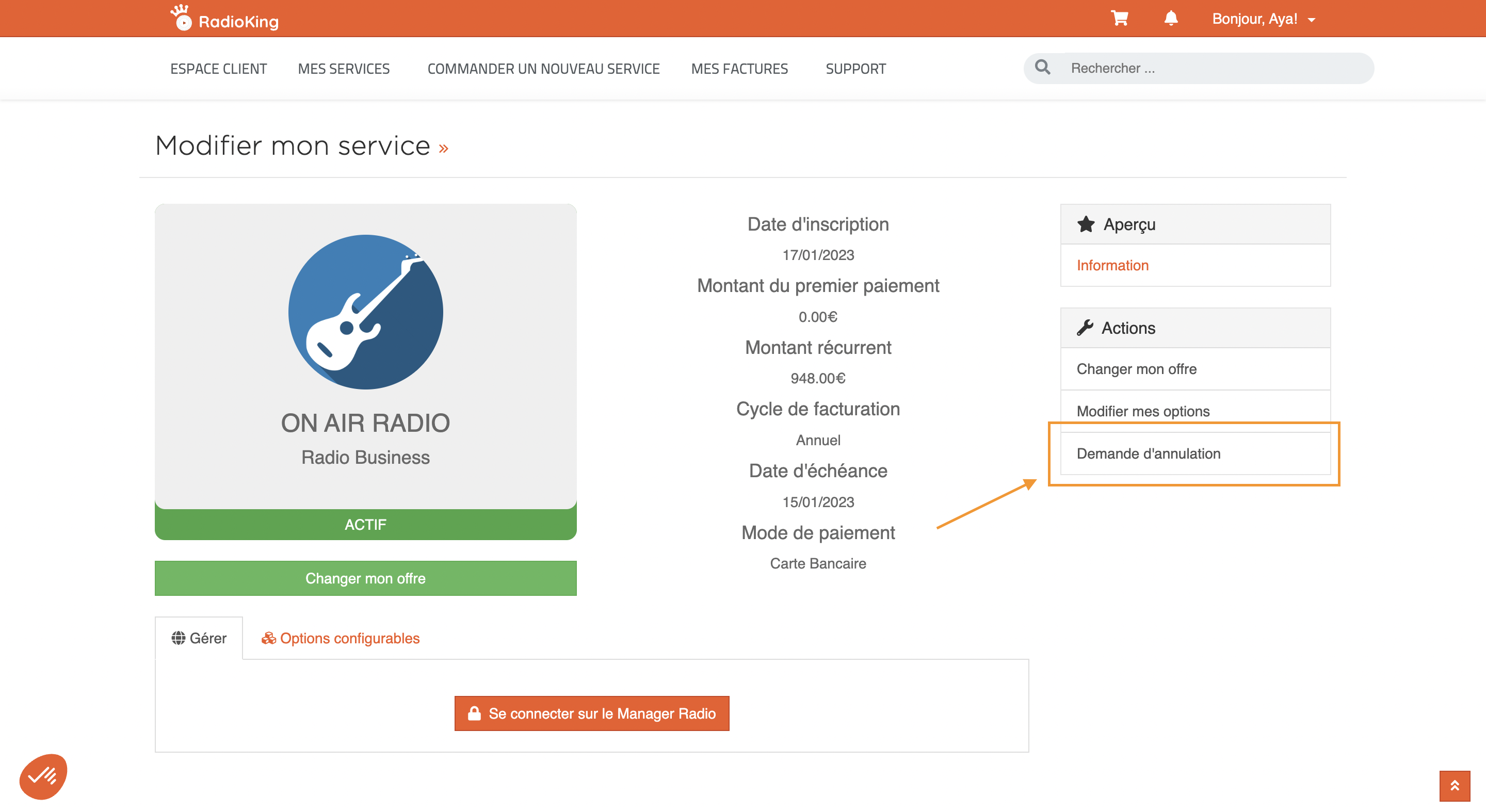The image size is (1486, 812).
Task: Select Modifier mes options in Actions
Action: pyautogui.click(x=1196, y=411)
